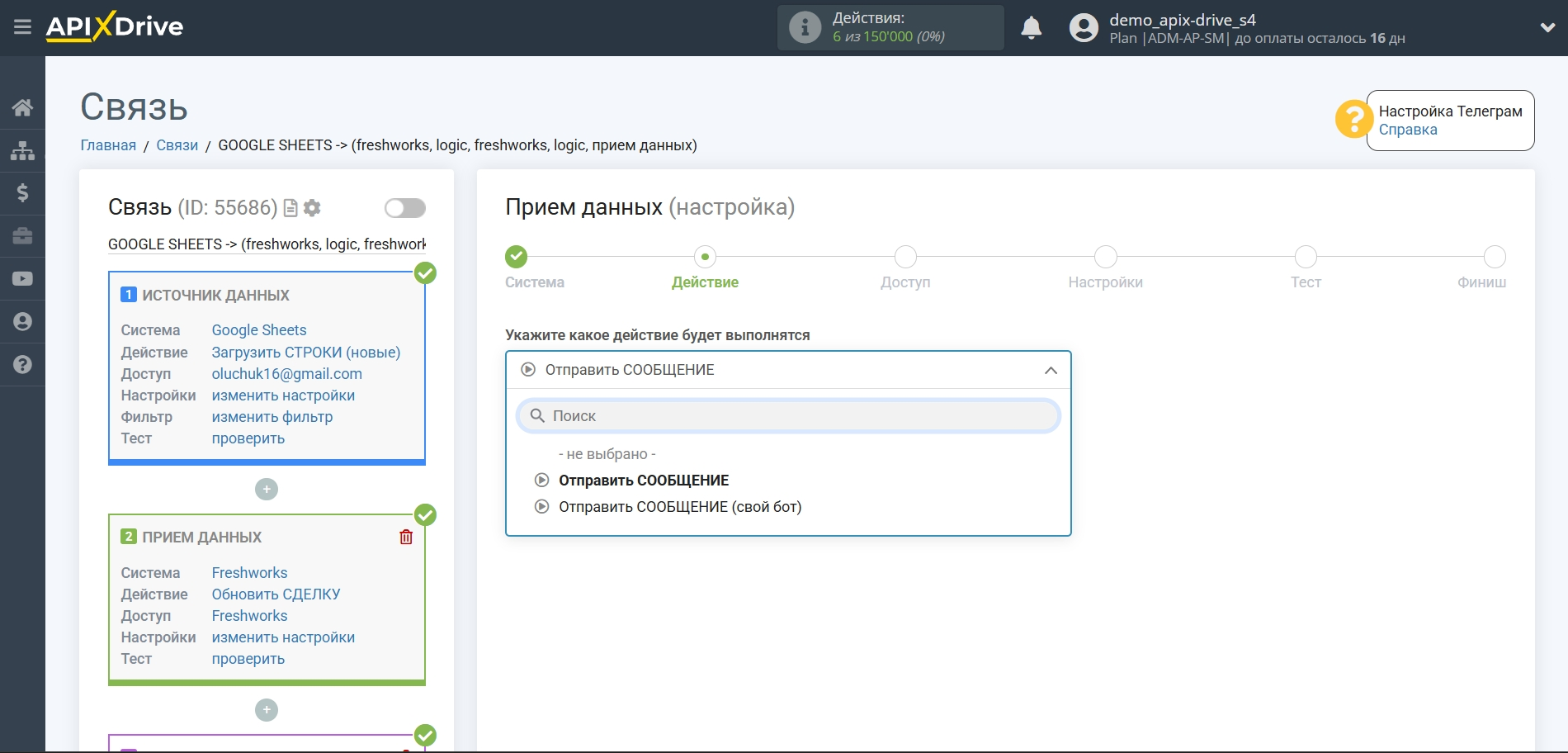Image resolution: width=1568 pixels, height=753 pixels.
Task: Toggle the connection enable switch
Action: [404, 208]
